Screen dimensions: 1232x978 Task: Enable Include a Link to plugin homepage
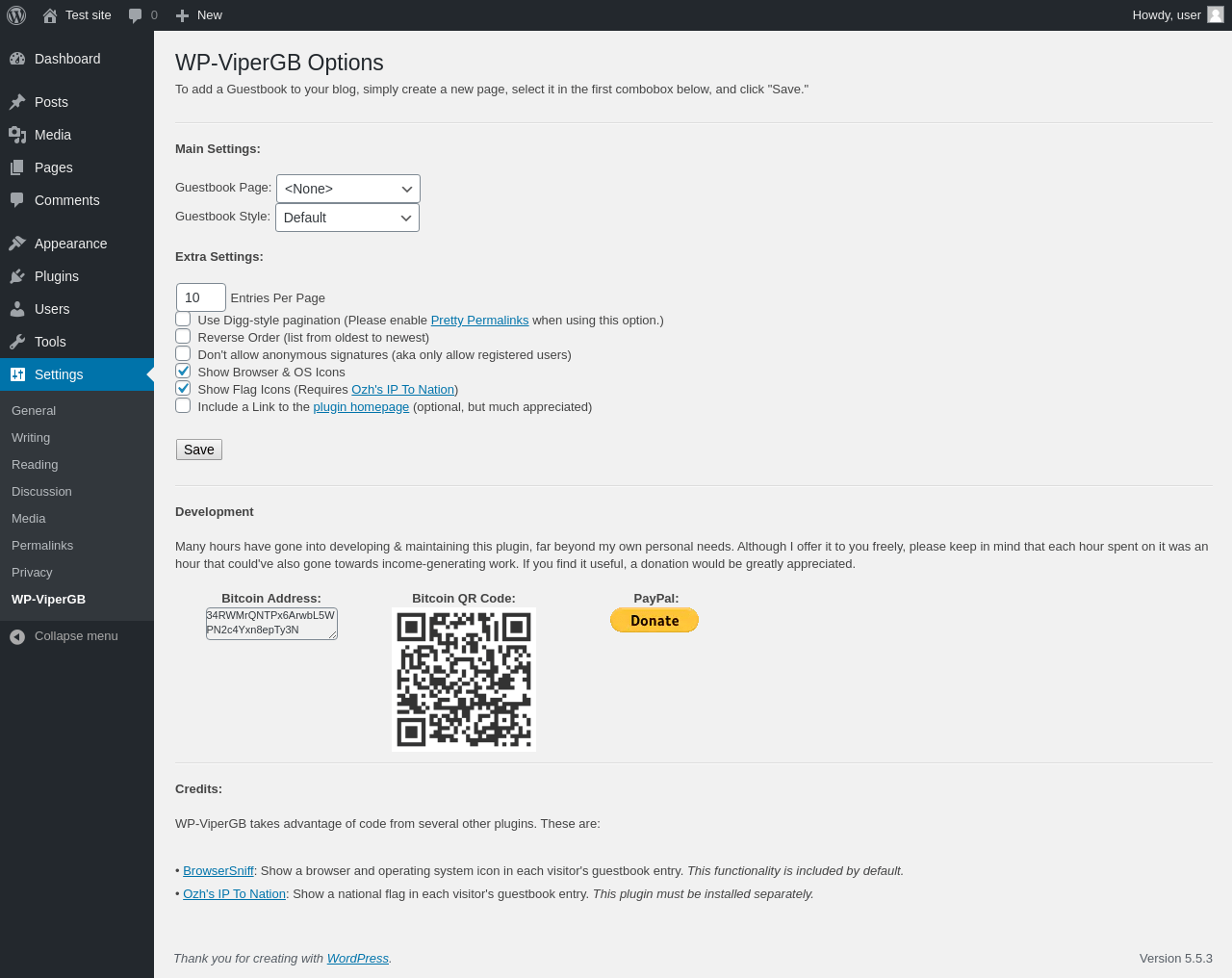[x=183, y=405]
